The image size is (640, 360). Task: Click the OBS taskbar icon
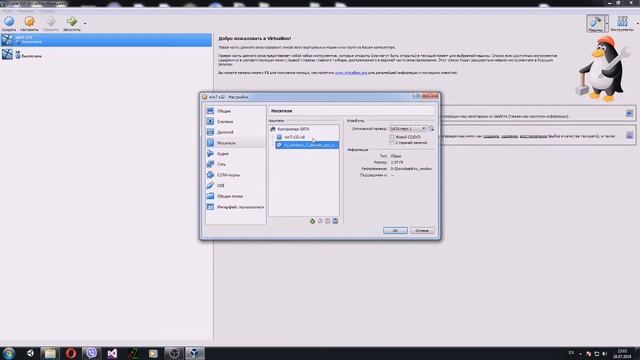click(174, 353)
